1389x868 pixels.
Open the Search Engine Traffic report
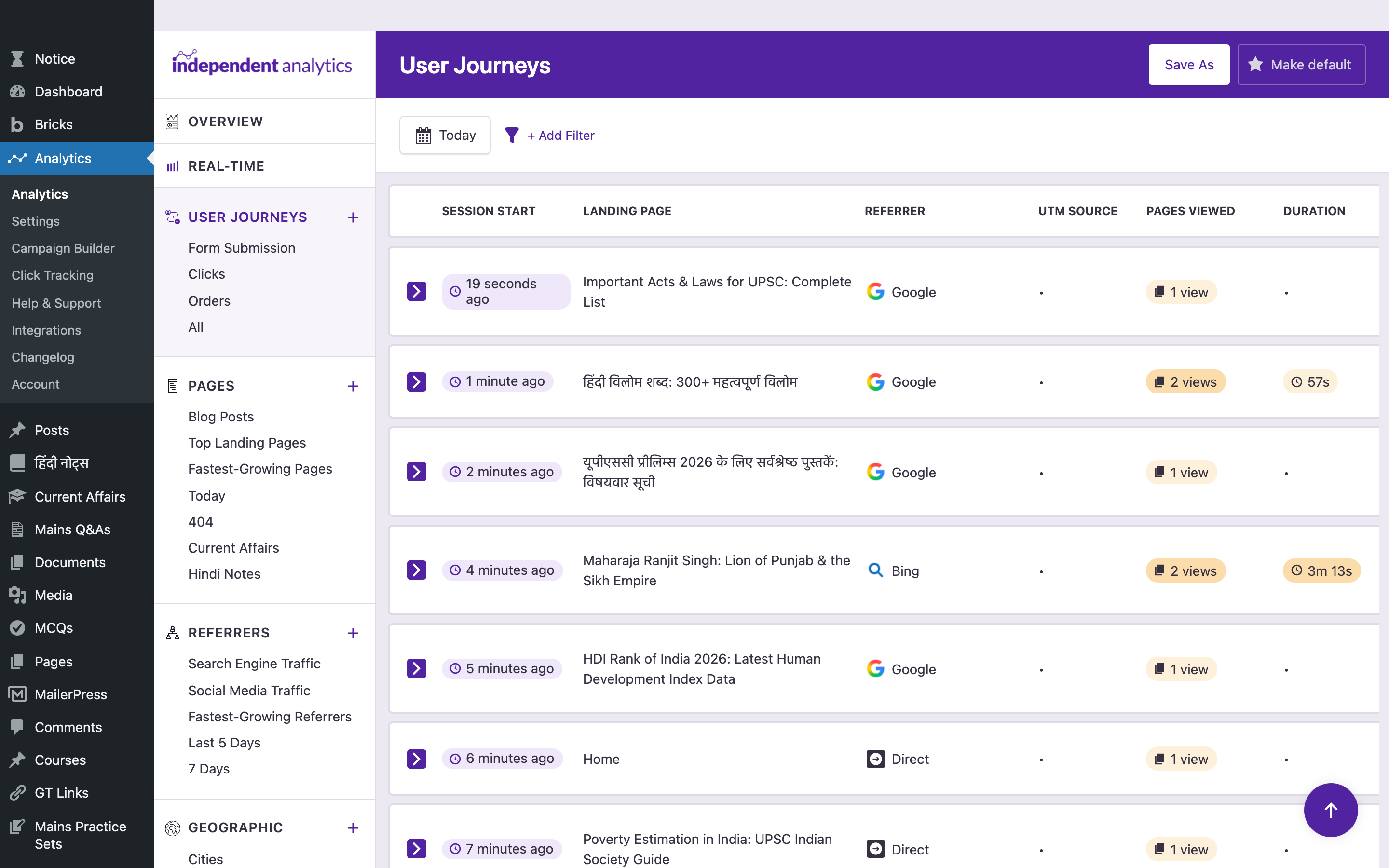tap(254, 664)
